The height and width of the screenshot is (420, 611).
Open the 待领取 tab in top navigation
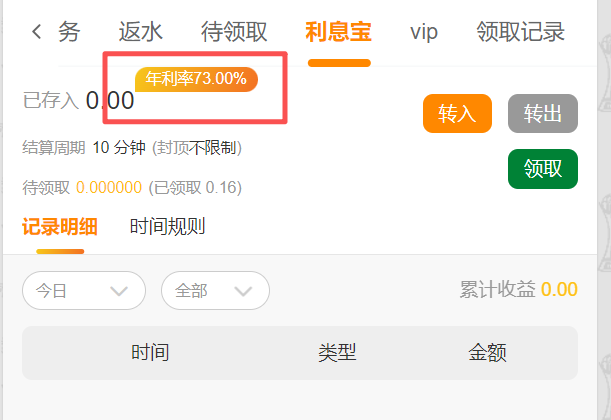(234, 32)
